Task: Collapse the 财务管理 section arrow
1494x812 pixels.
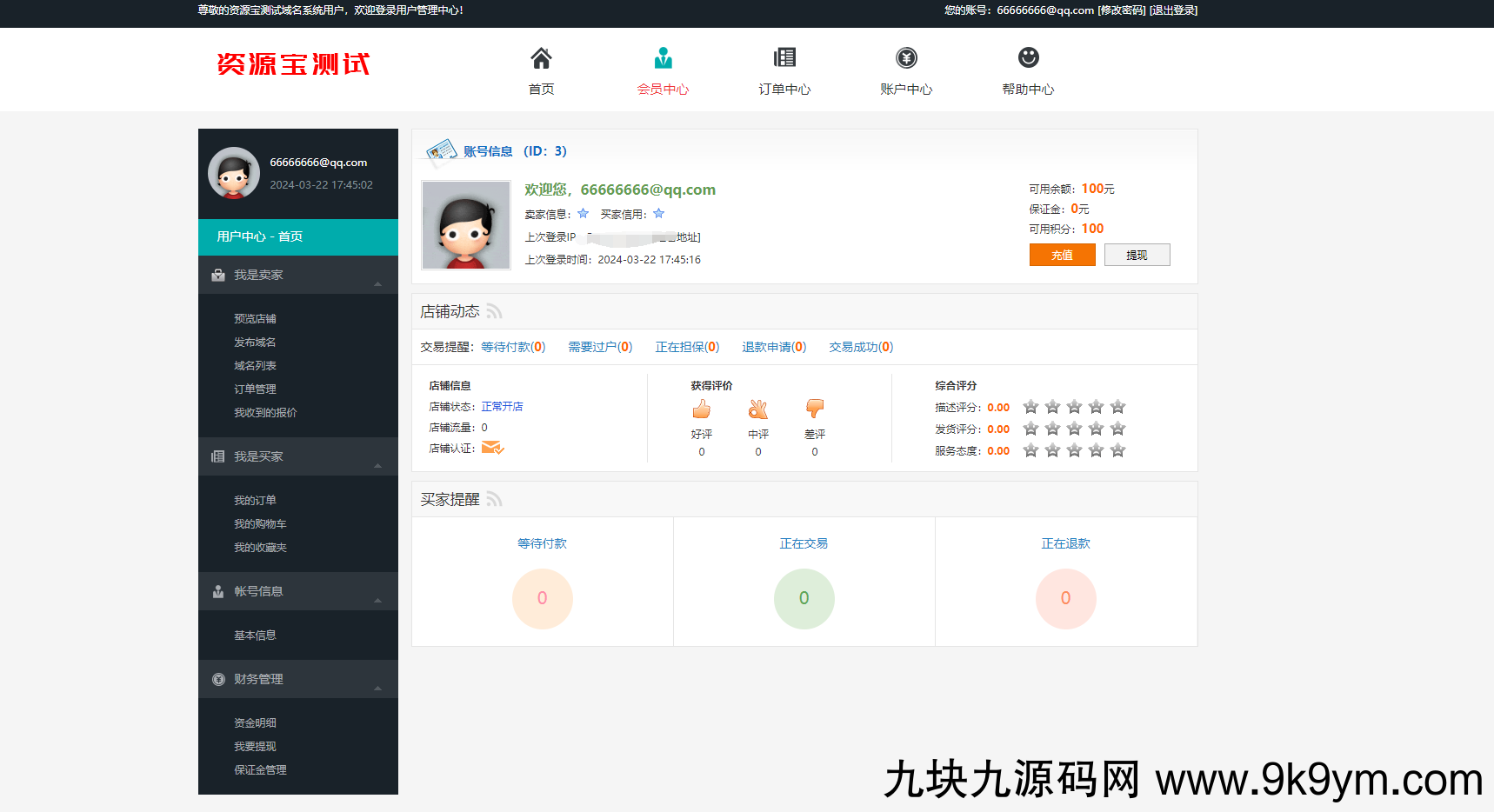Action: click(x=377, y=688)
